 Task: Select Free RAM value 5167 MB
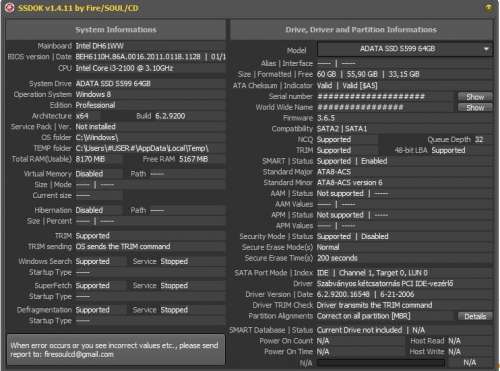click(193, 159)
